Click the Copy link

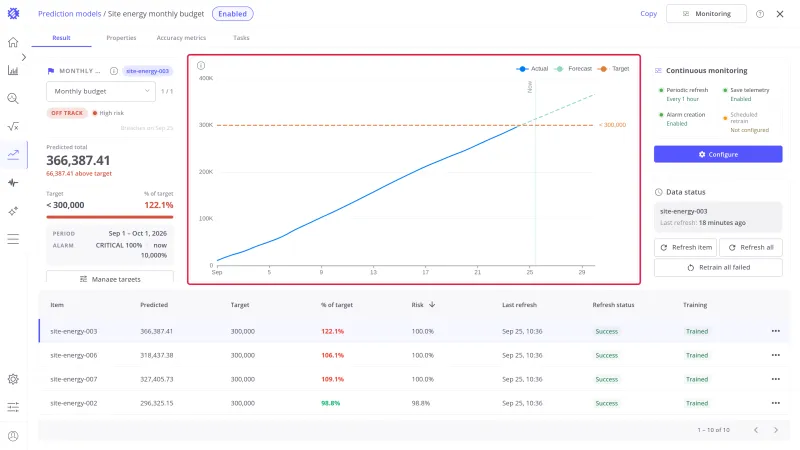(648, 14)
